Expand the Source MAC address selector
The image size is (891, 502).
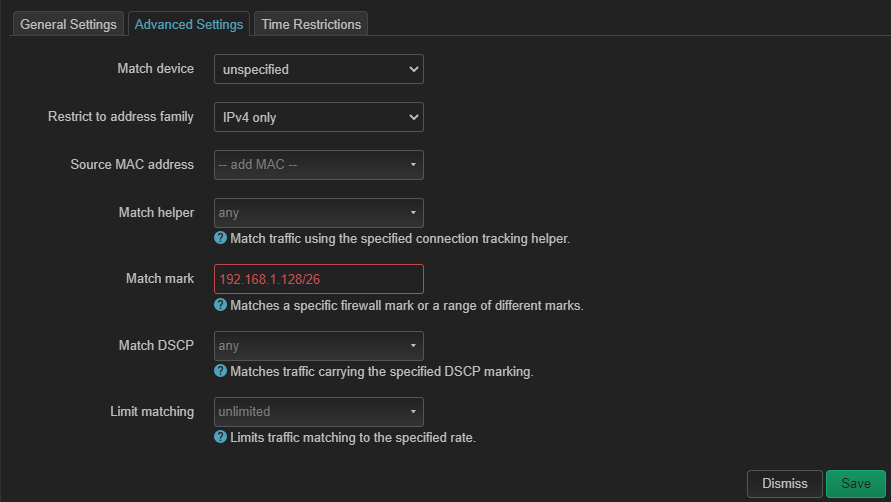[x=319, y=165]
